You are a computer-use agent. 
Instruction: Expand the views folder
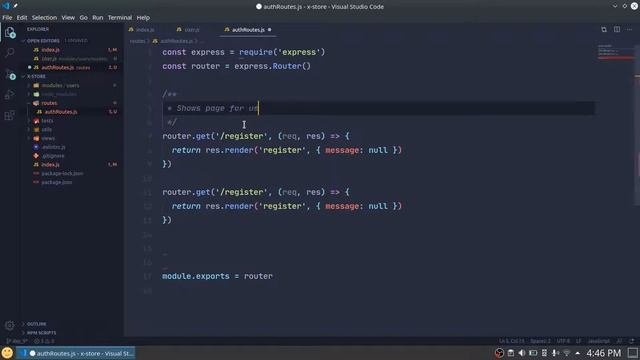48,138
